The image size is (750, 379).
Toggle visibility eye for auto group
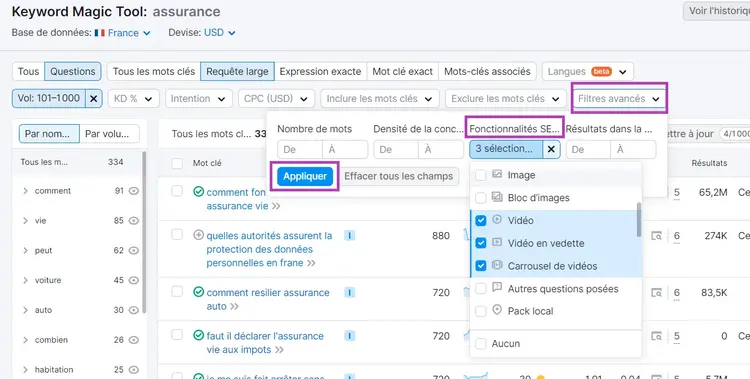coord(134,310)
